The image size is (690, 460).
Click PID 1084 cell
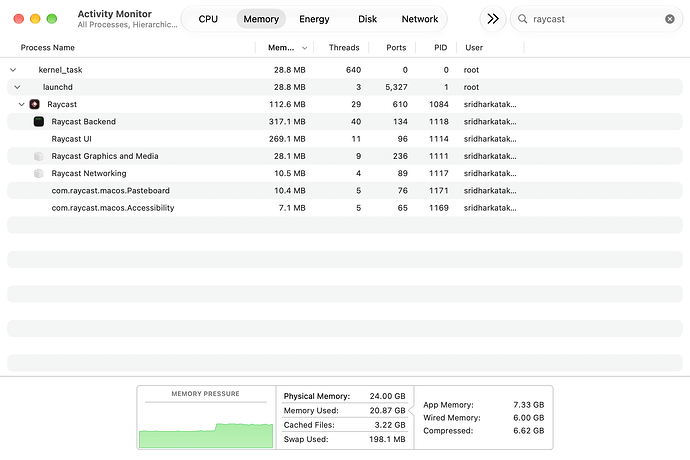point(439,104)
